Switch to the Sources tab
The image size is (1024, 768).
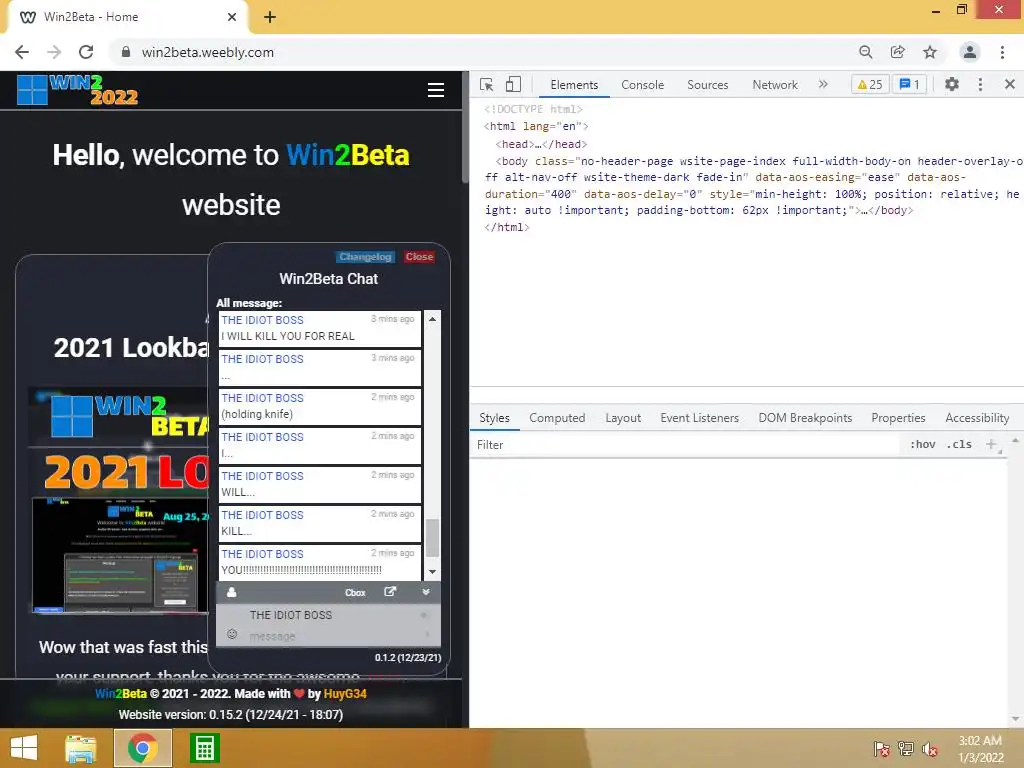707,85
